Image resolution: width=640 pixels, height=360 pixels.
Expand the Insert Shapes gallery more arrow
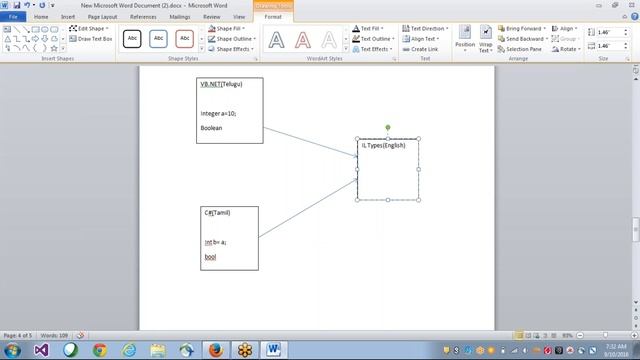(63, 49)
